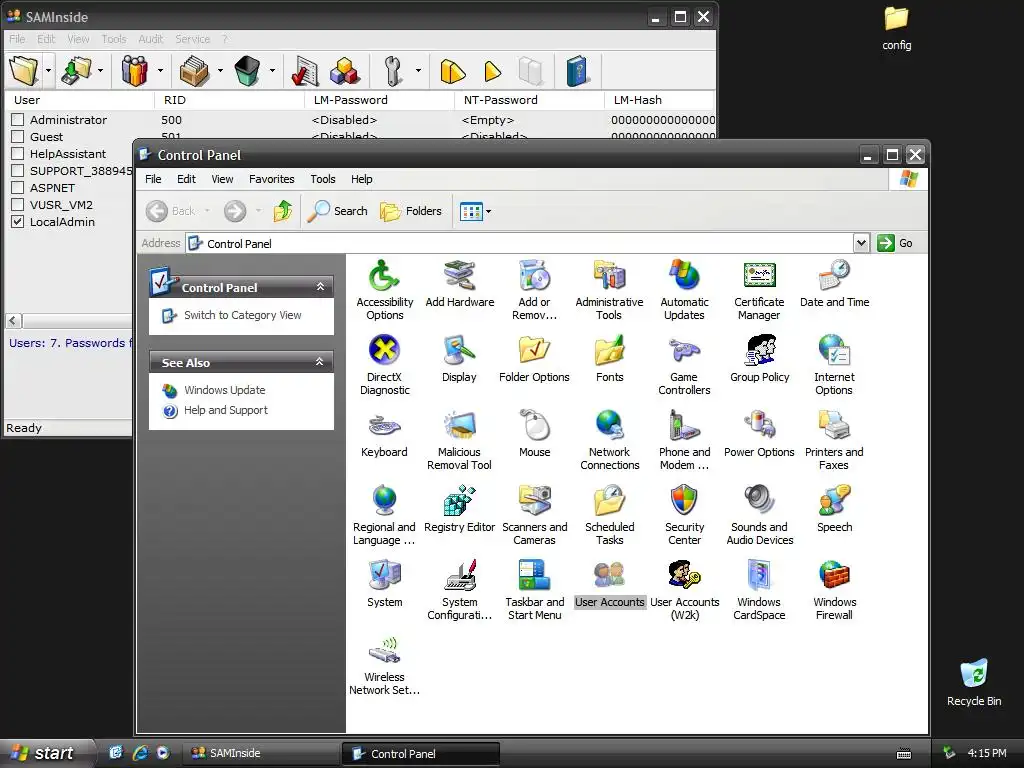Viewport: 1024px width, 768px height.
Task: Open Control Panel File menu
Action: pyautogui.click(x=153, y=179)
